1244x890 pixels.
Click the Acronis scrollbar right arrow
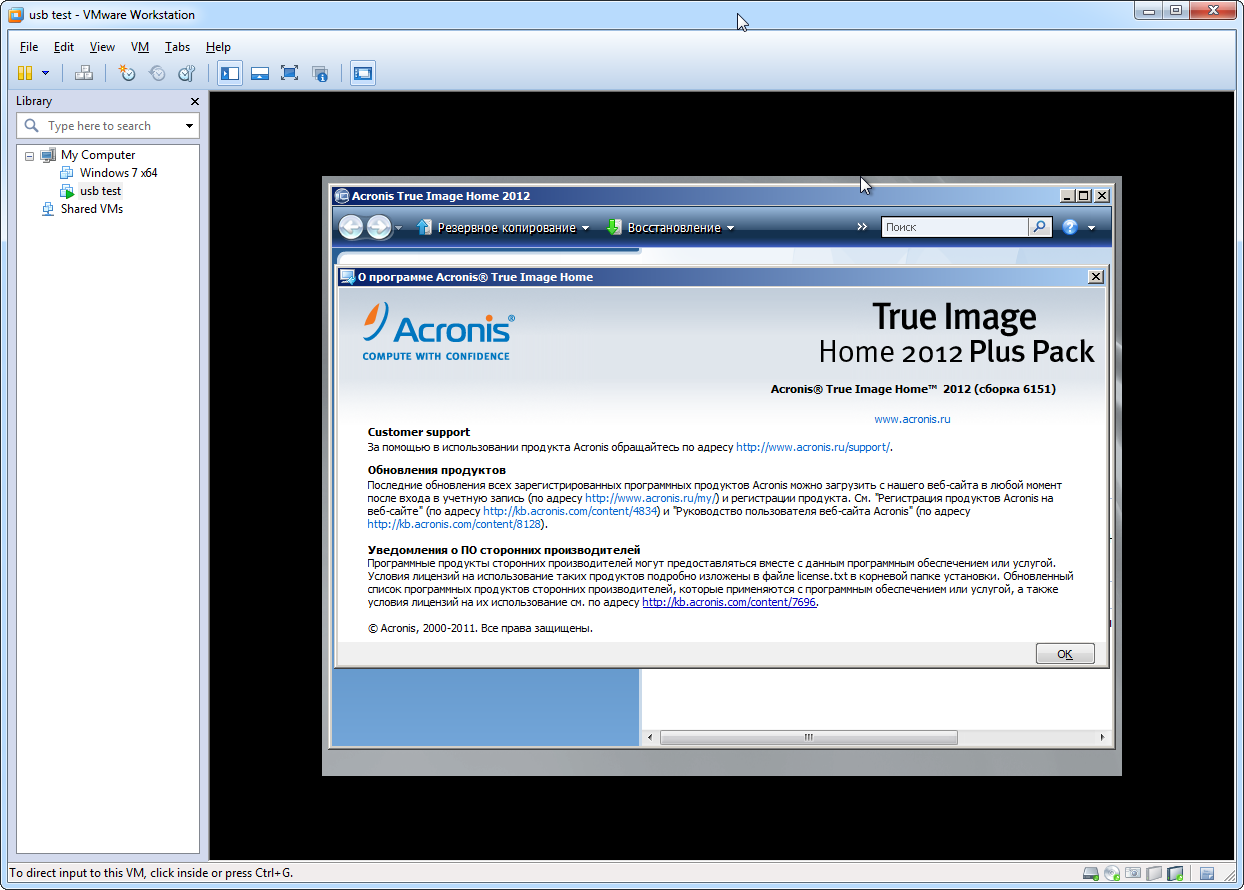click(x=1104, y=737)
